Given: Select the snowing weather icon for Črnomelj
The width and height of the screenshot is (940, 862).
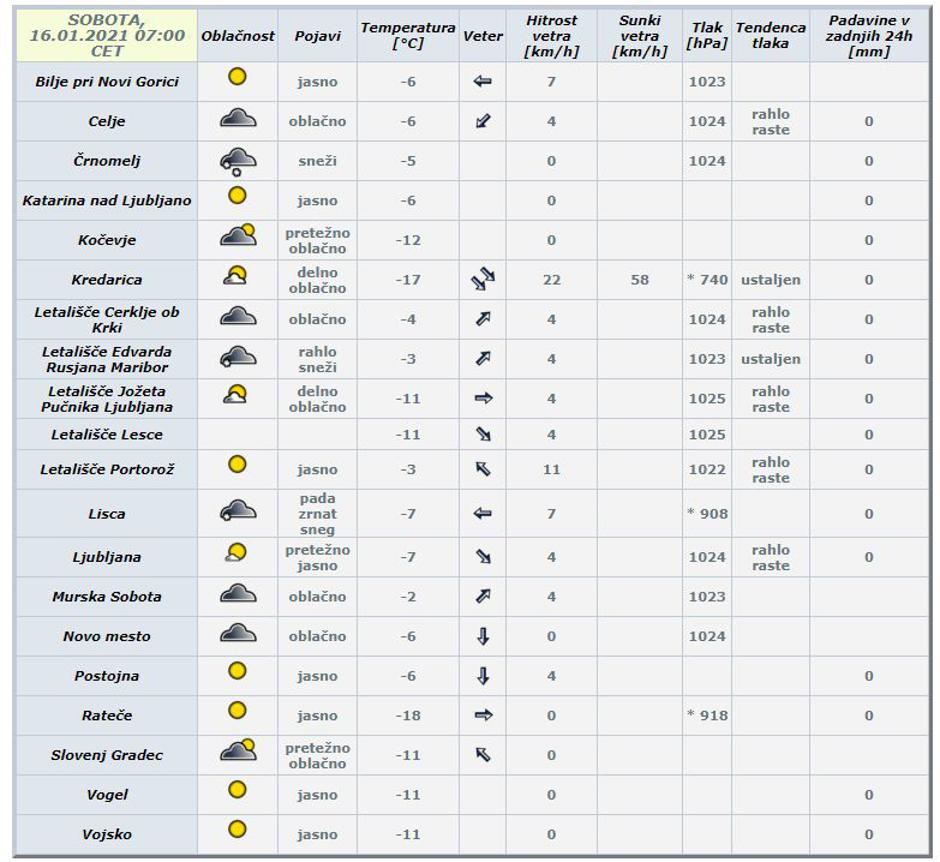Looking at the screenshot, I should tap(236, 160).
